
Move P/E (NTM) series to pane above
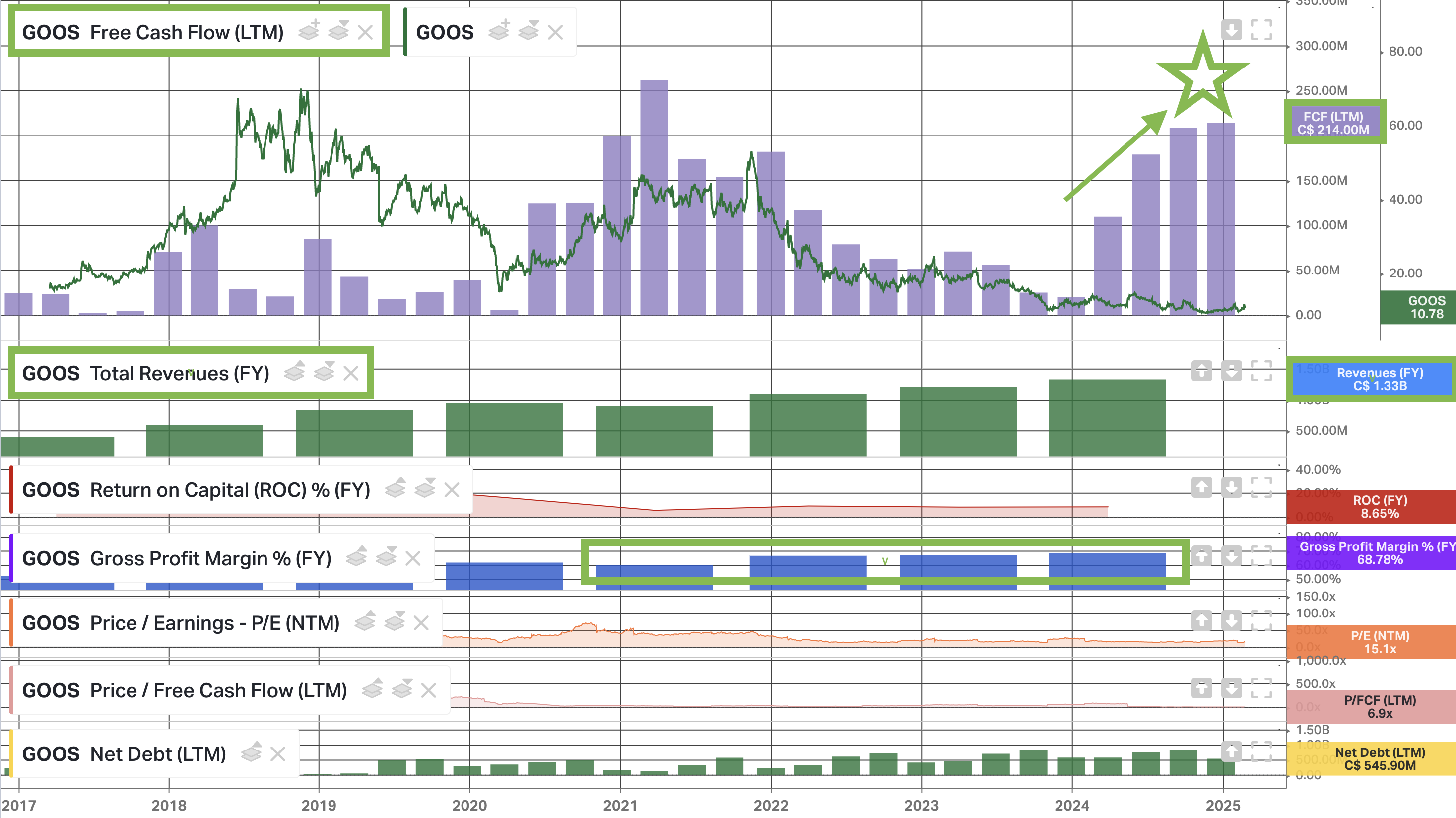[x=365, y=621]
